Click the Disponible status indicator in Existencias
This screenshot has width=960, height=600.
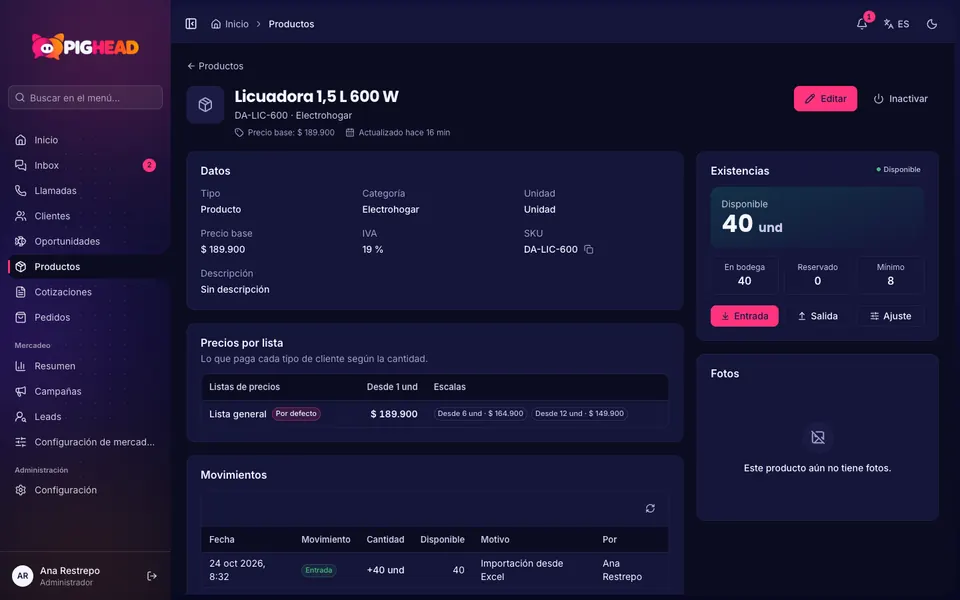pyautogui.click(x=898, y=170)
